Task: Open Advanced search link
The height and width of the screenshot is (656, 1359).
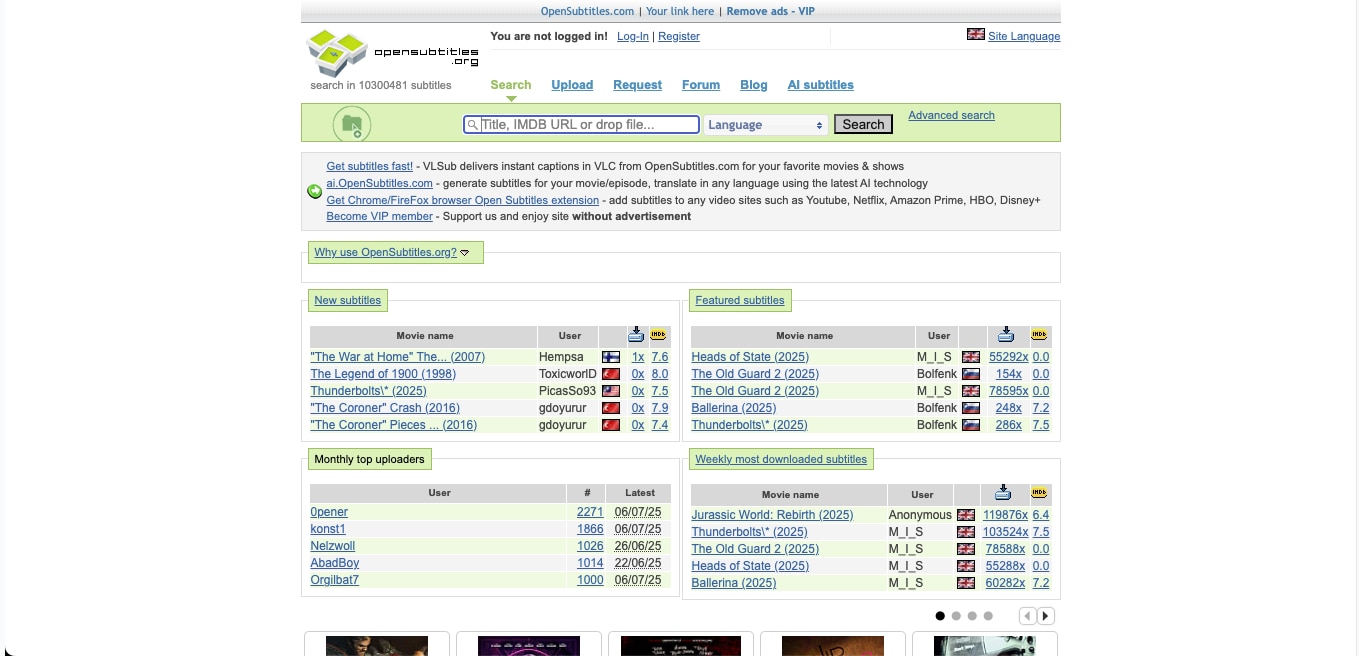Action: tap(951, 115)
